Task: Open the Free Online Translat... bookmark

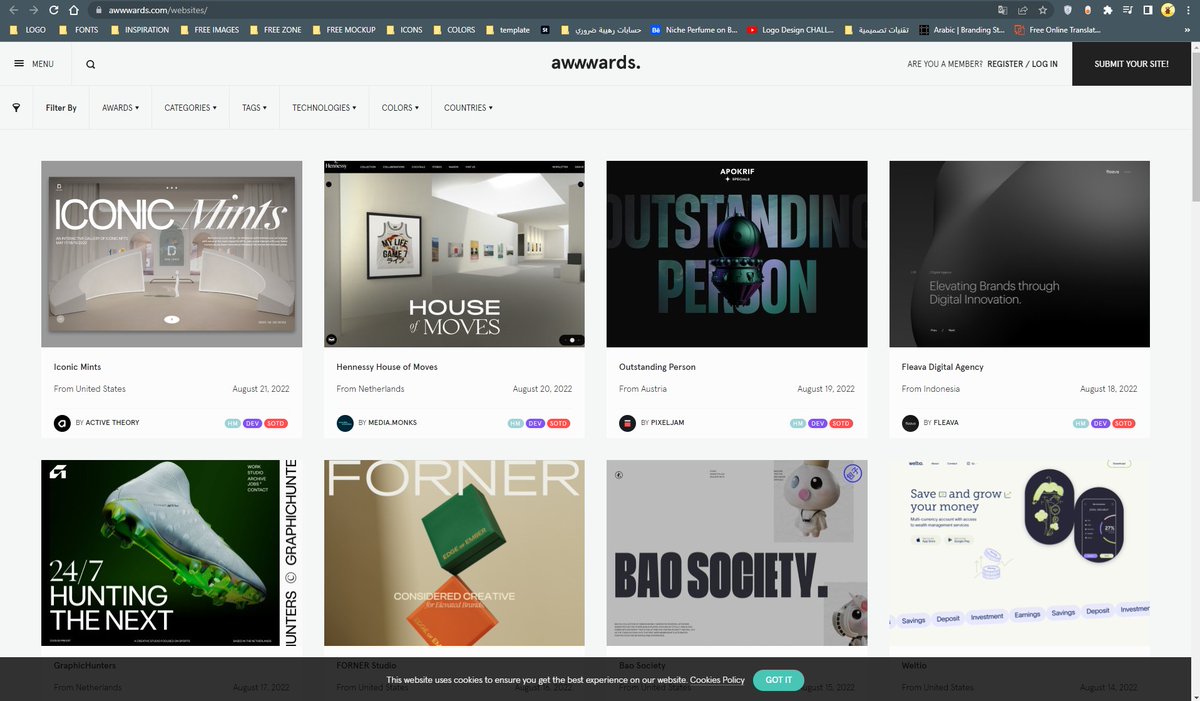Action: point(1057,30)
